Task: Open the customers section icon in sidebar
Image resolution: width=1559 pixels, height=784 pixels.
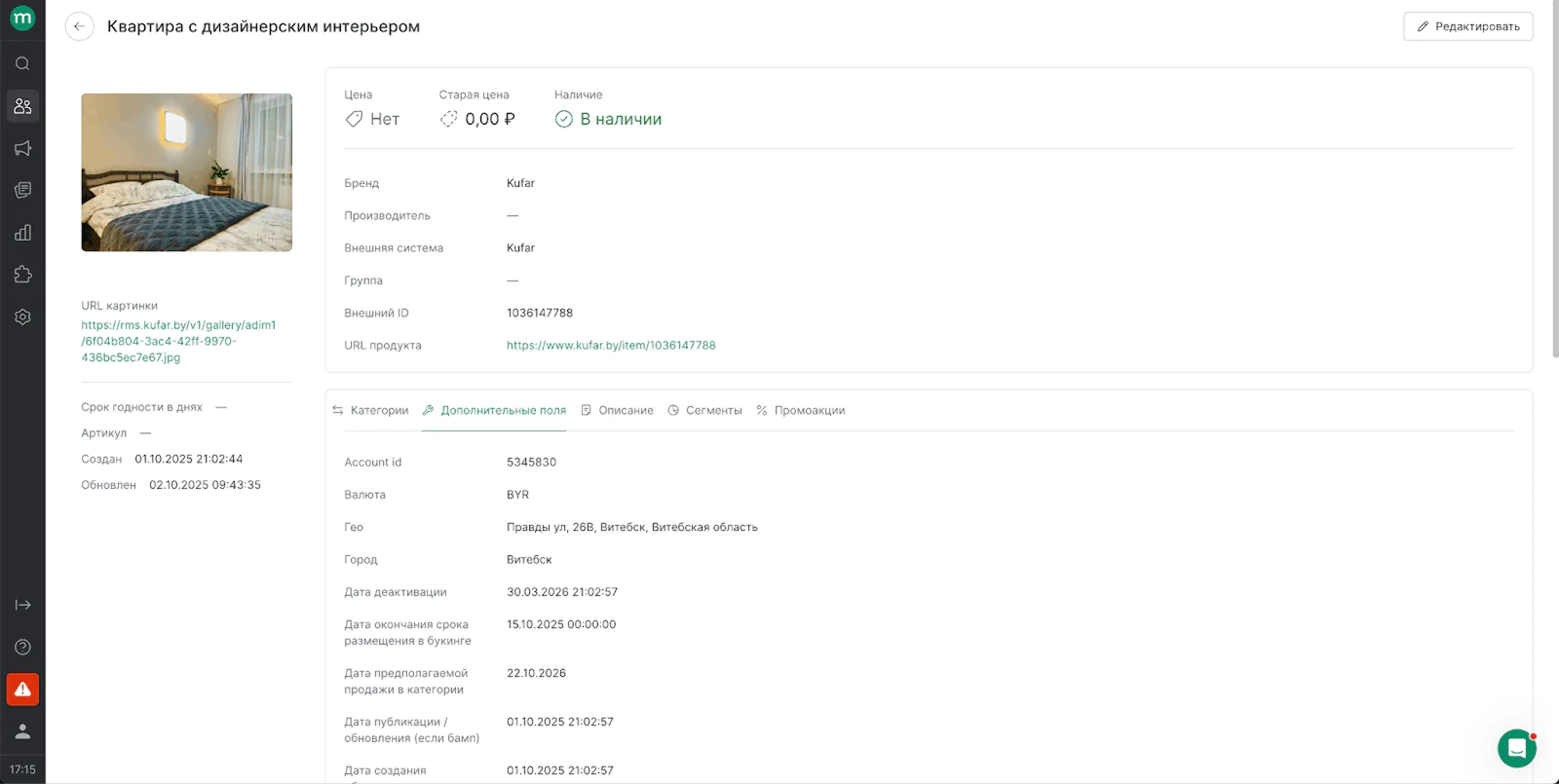Action: [x=22, y=106]
